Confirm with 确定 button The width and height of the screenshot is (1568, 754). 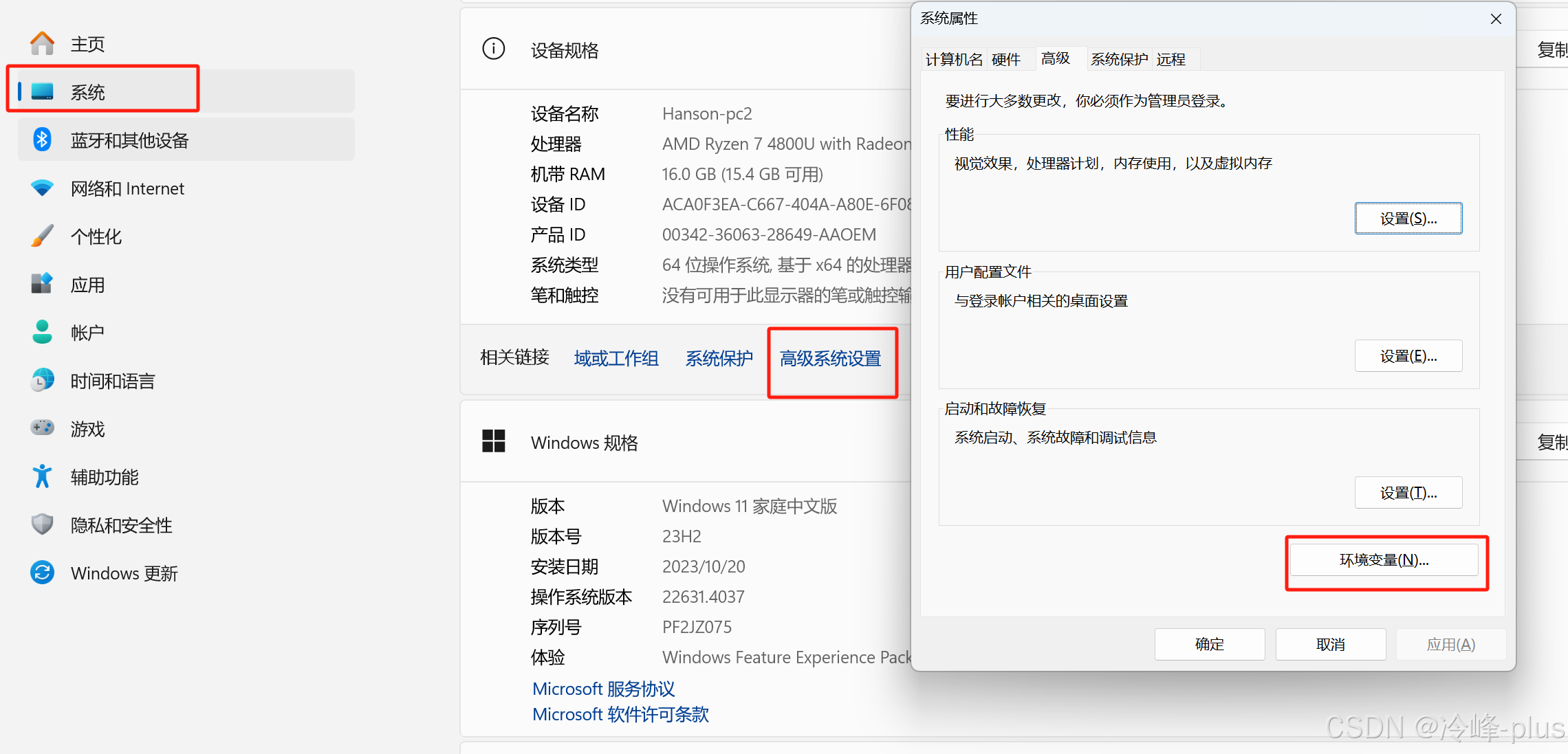[1210, 644]
